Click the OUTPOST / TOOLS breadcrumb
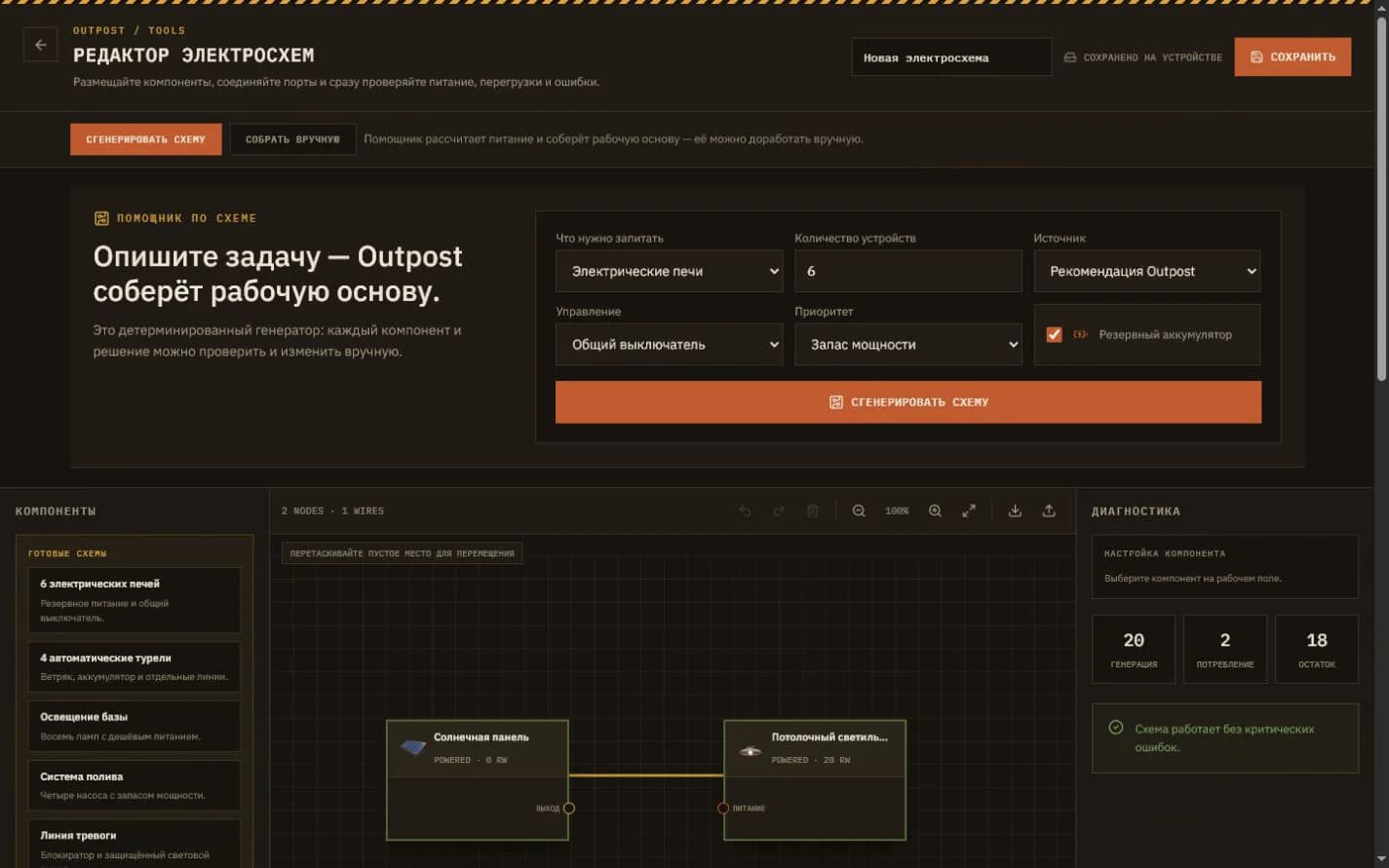The width and height of the screenshot is (1389, 868). (129, 30)
